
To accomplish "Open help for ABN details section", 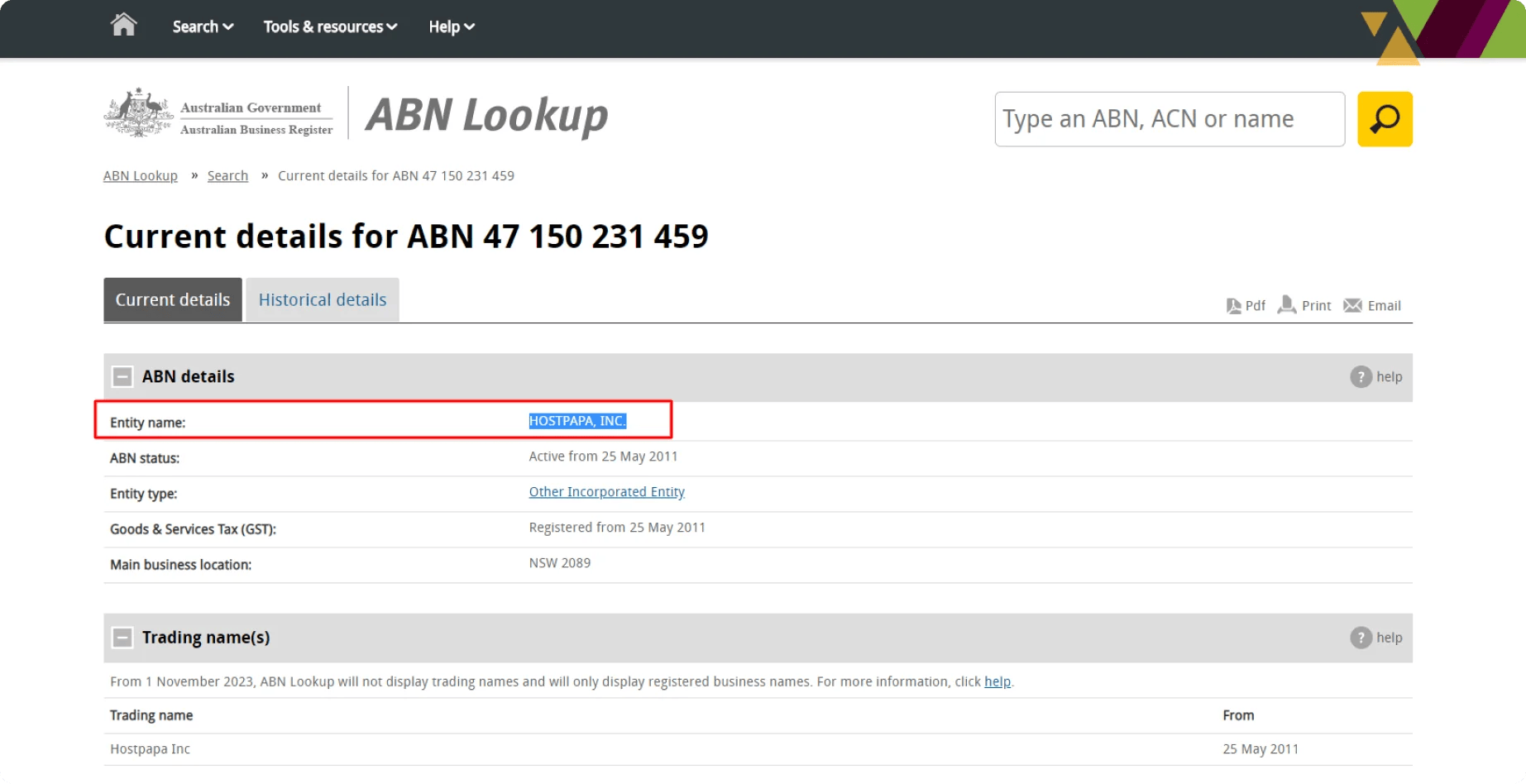I will pos(1376,377).
